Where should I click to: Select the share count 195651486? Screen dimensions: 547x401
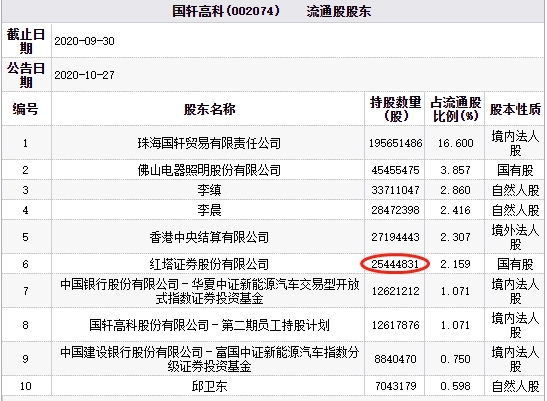click(396, 143)
